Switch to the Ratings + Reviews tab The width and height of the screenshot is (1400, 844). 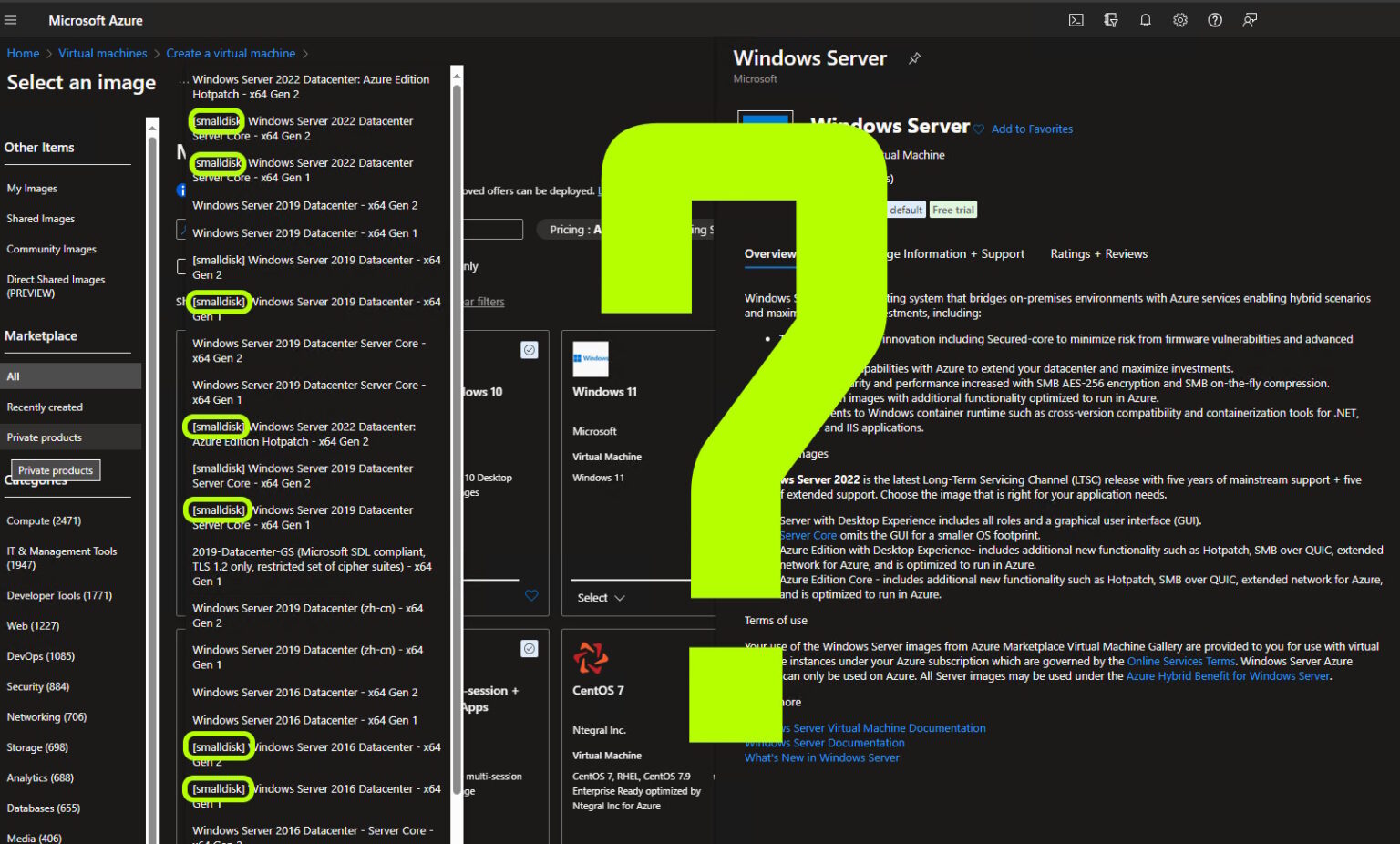point(1098,253)
